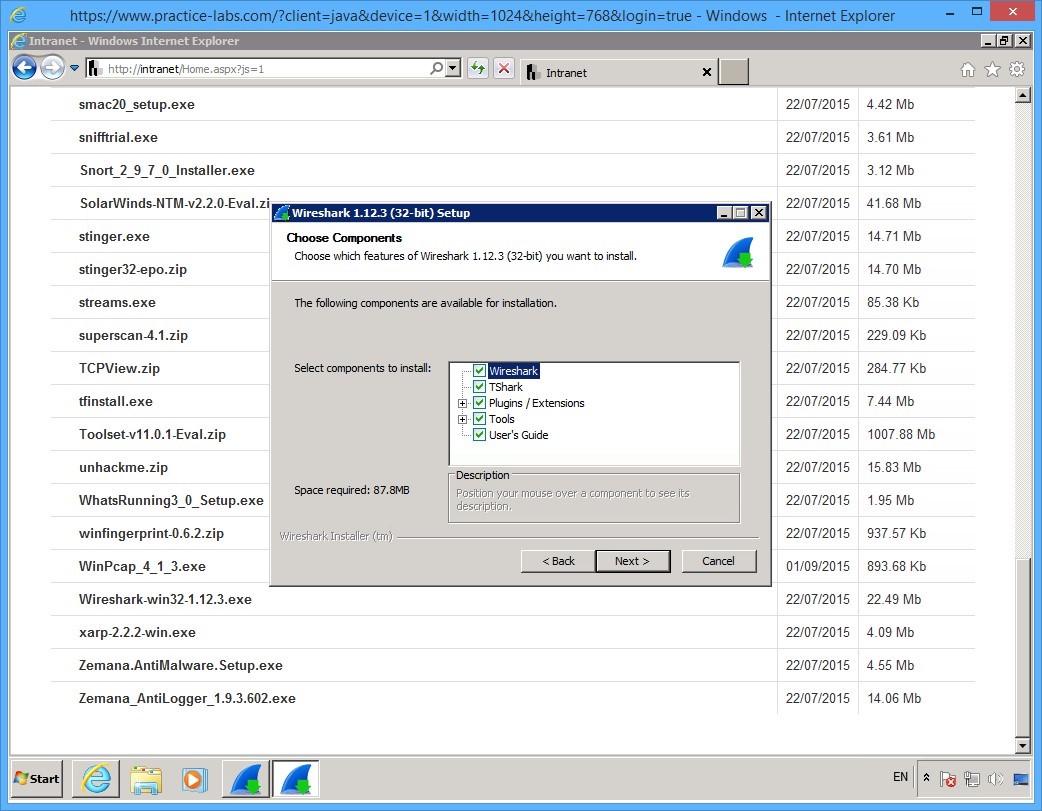Open Favorites with the star icon
1042x811 pixels.
tap(991, 71)
